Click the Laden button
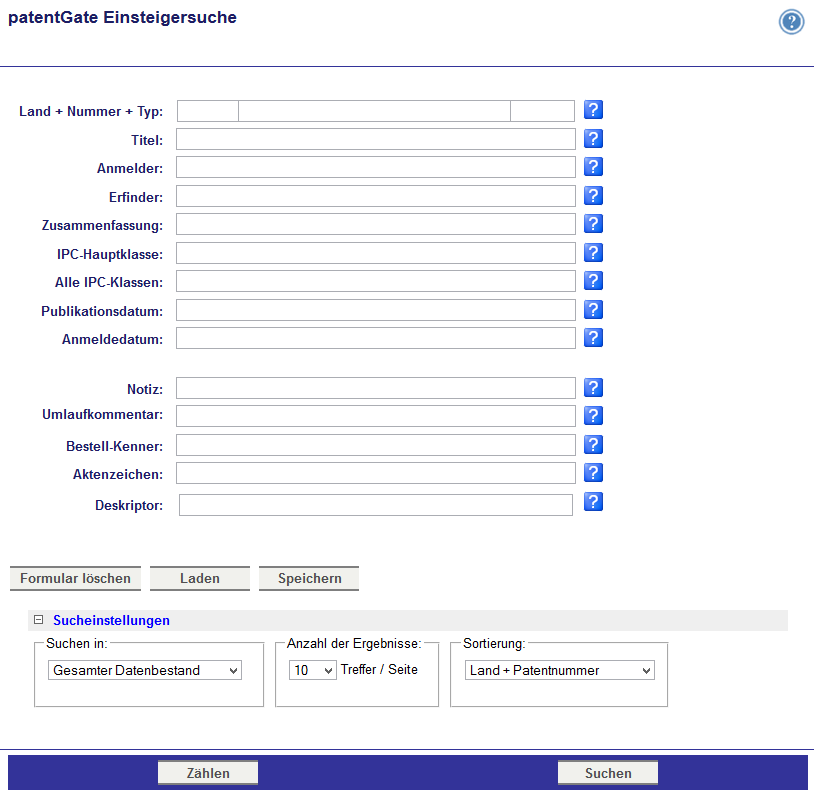 click(x=200, y=578)
